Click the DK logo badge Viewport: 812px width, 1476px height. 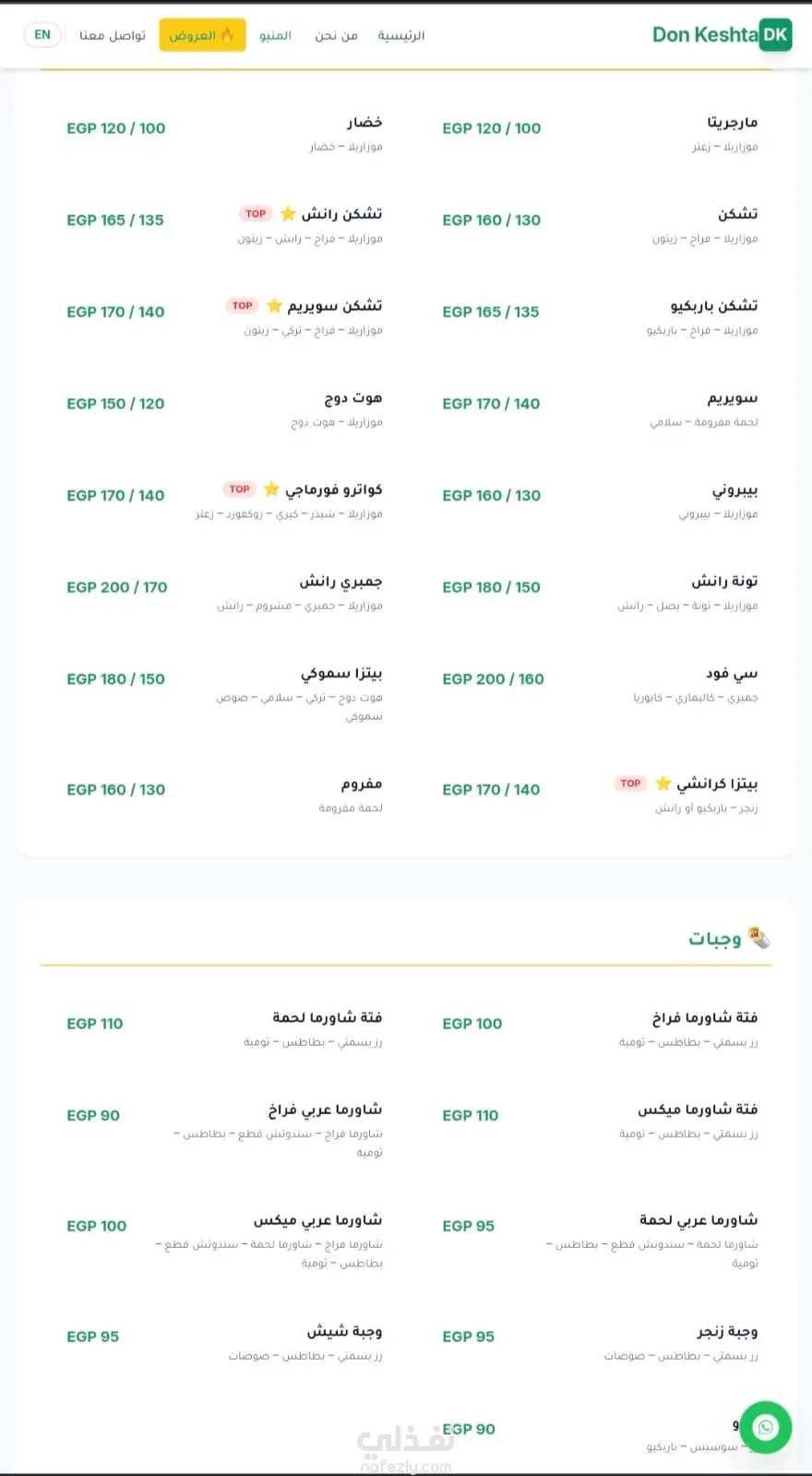(775, 35)
